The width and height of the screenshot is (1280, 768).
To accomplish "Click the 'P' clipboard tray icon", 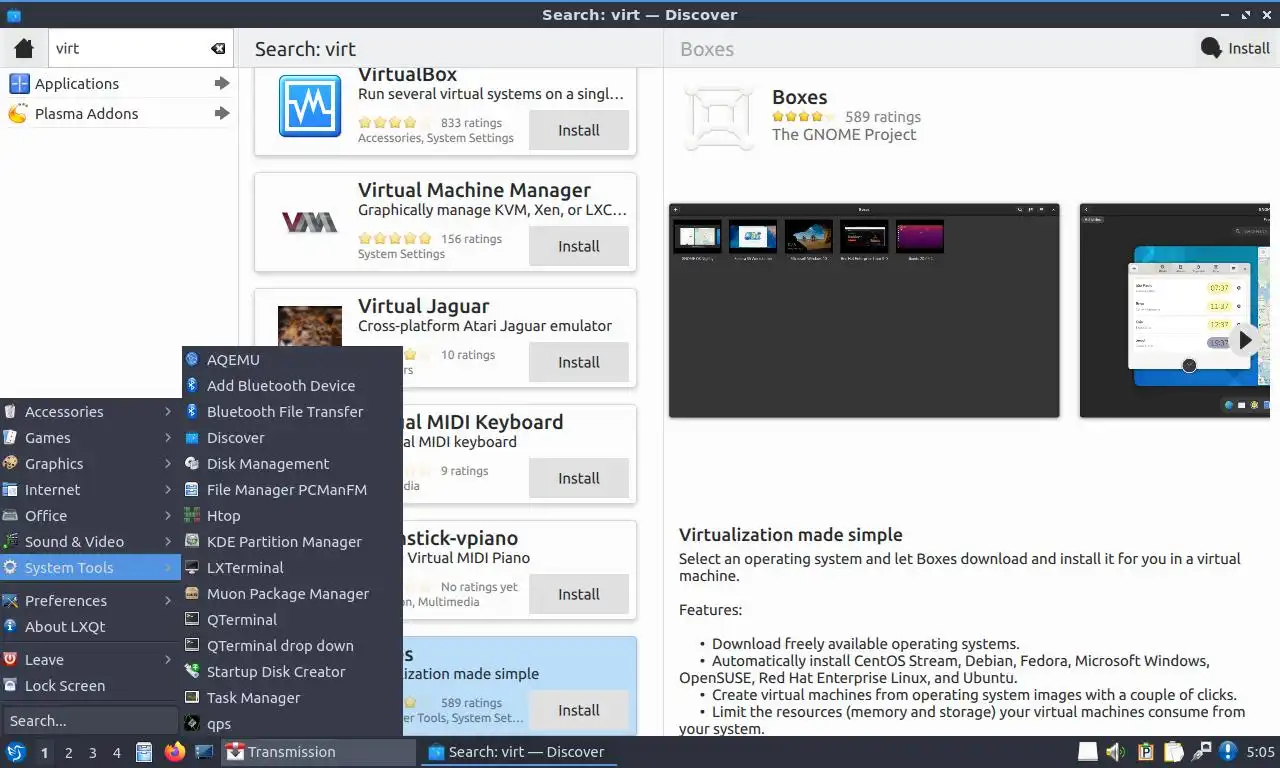I will 1146,752.
